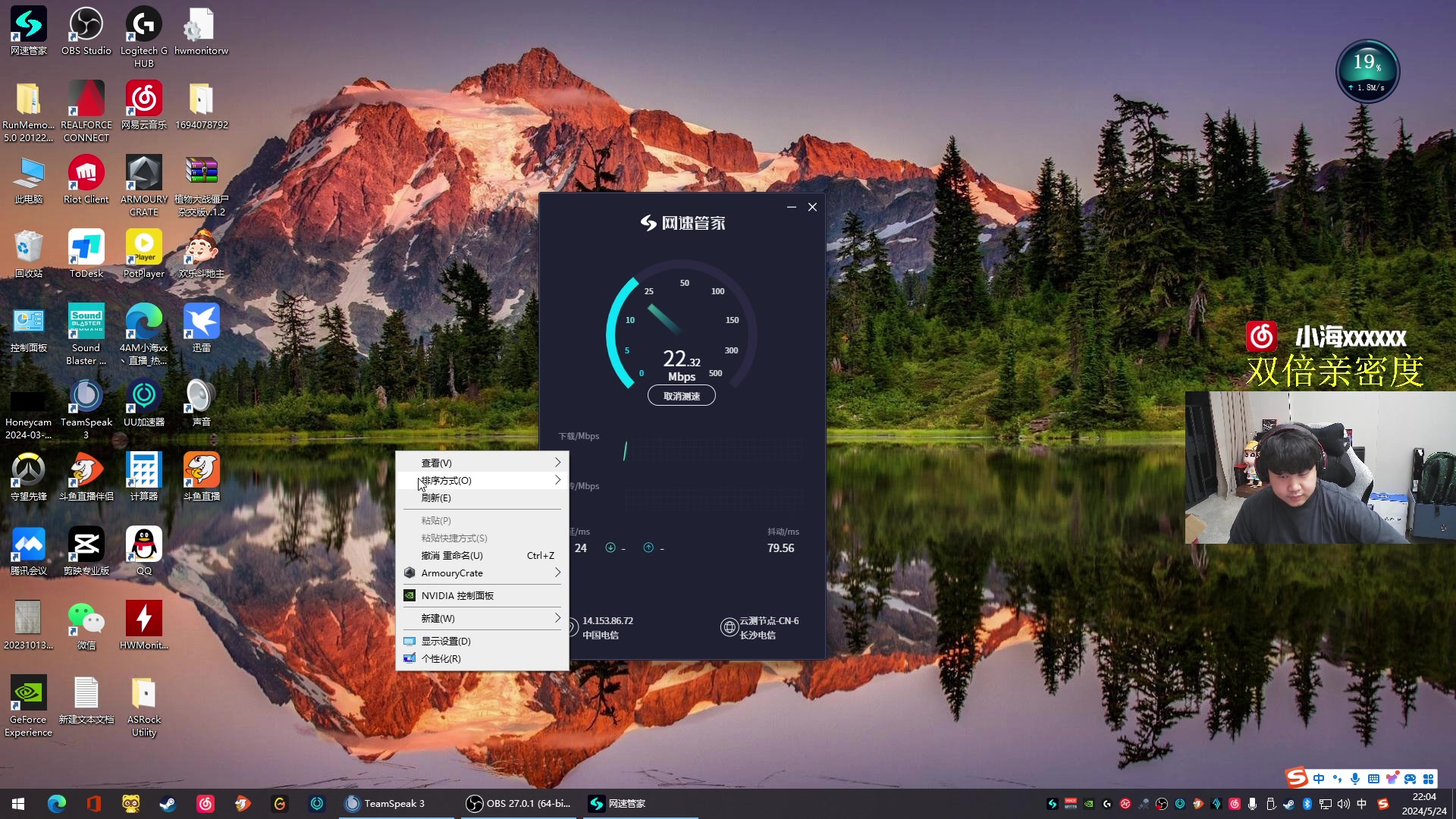Viewport: 1456px width, 819px height.
Task: Select 刷新(E) in the context menu
Action: tap(436, 498)
